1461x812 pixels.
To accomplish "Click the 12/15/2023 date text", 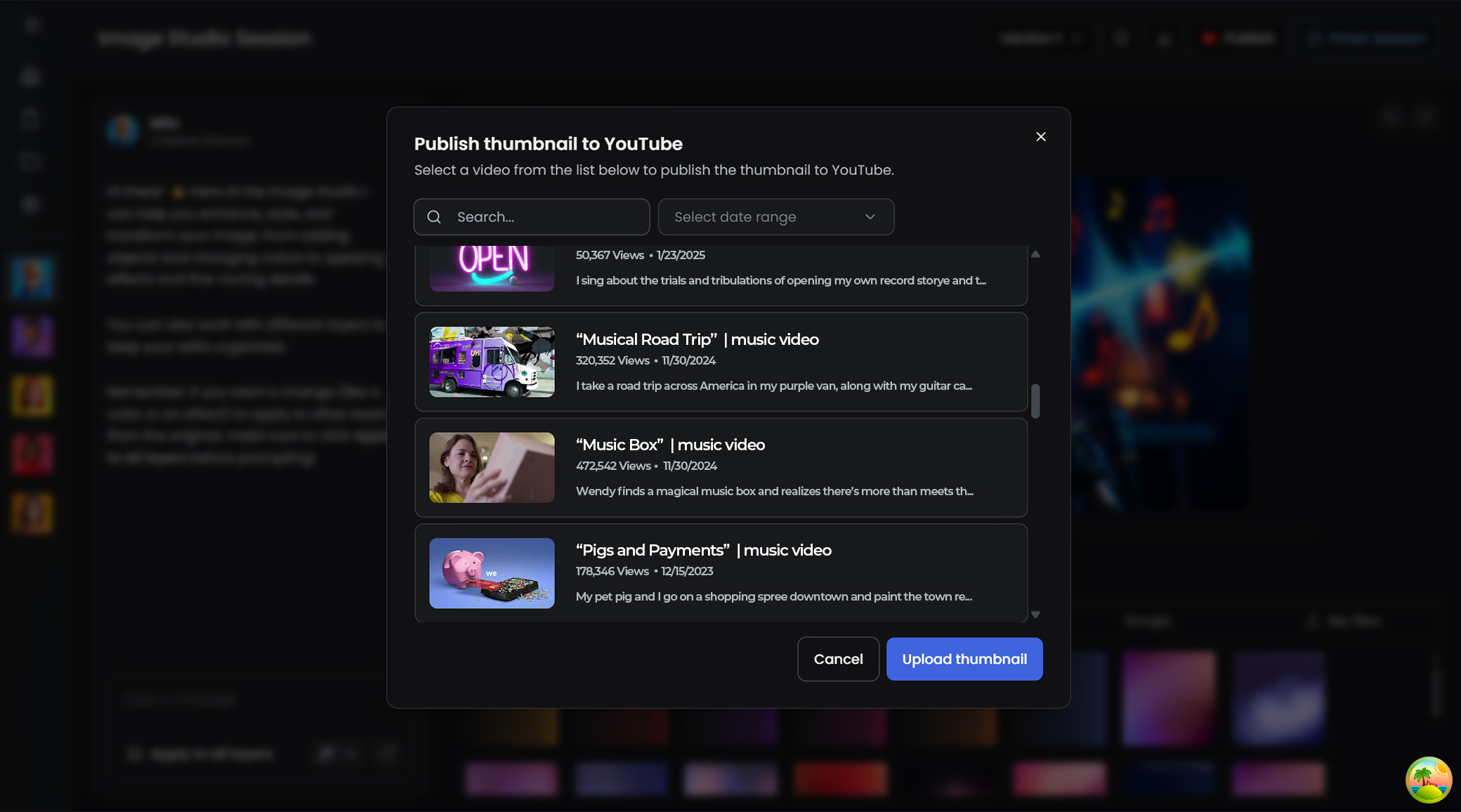I will 687,571.
